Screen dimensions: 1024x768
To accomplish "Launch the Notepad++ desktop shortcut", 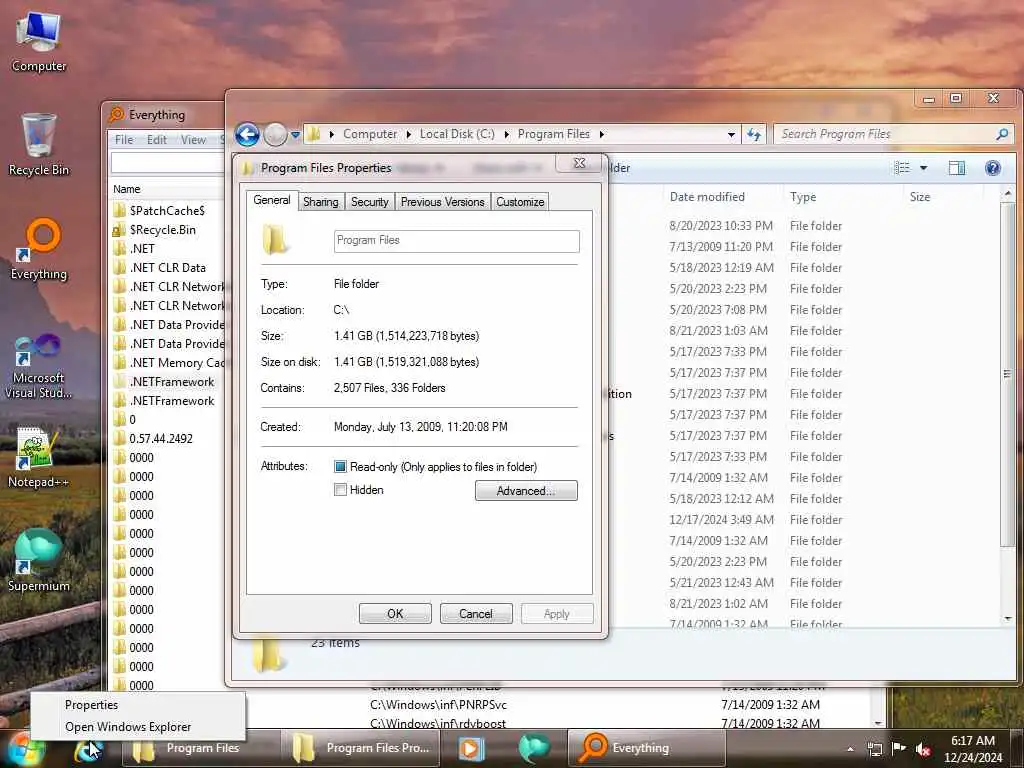I will (39, 456).
